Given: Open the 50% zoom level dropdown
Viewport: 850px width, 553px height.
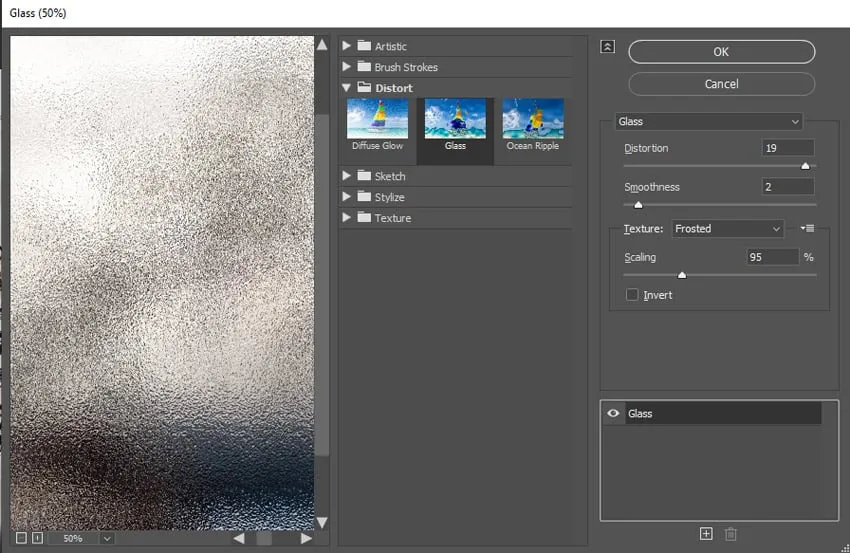Looking at the screenshot, I should click(106, 538).
